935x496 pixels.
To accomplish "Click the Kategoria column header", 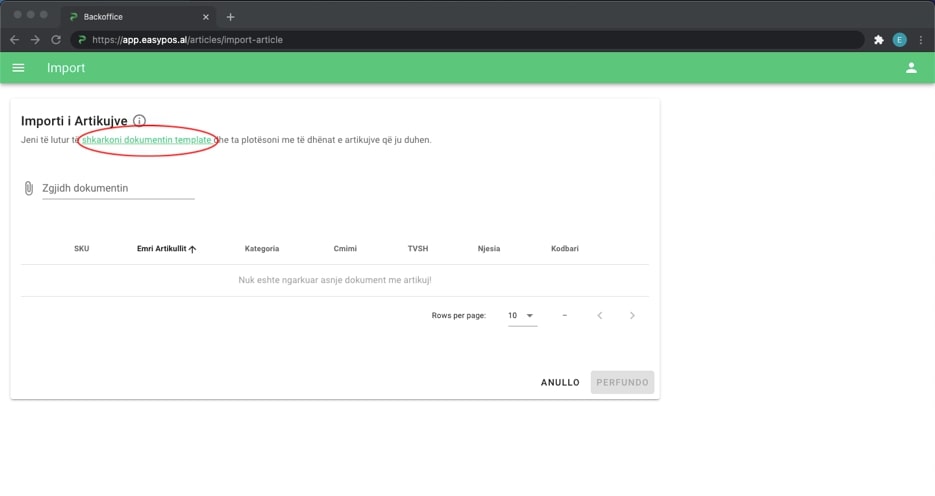I will point(261,249).
